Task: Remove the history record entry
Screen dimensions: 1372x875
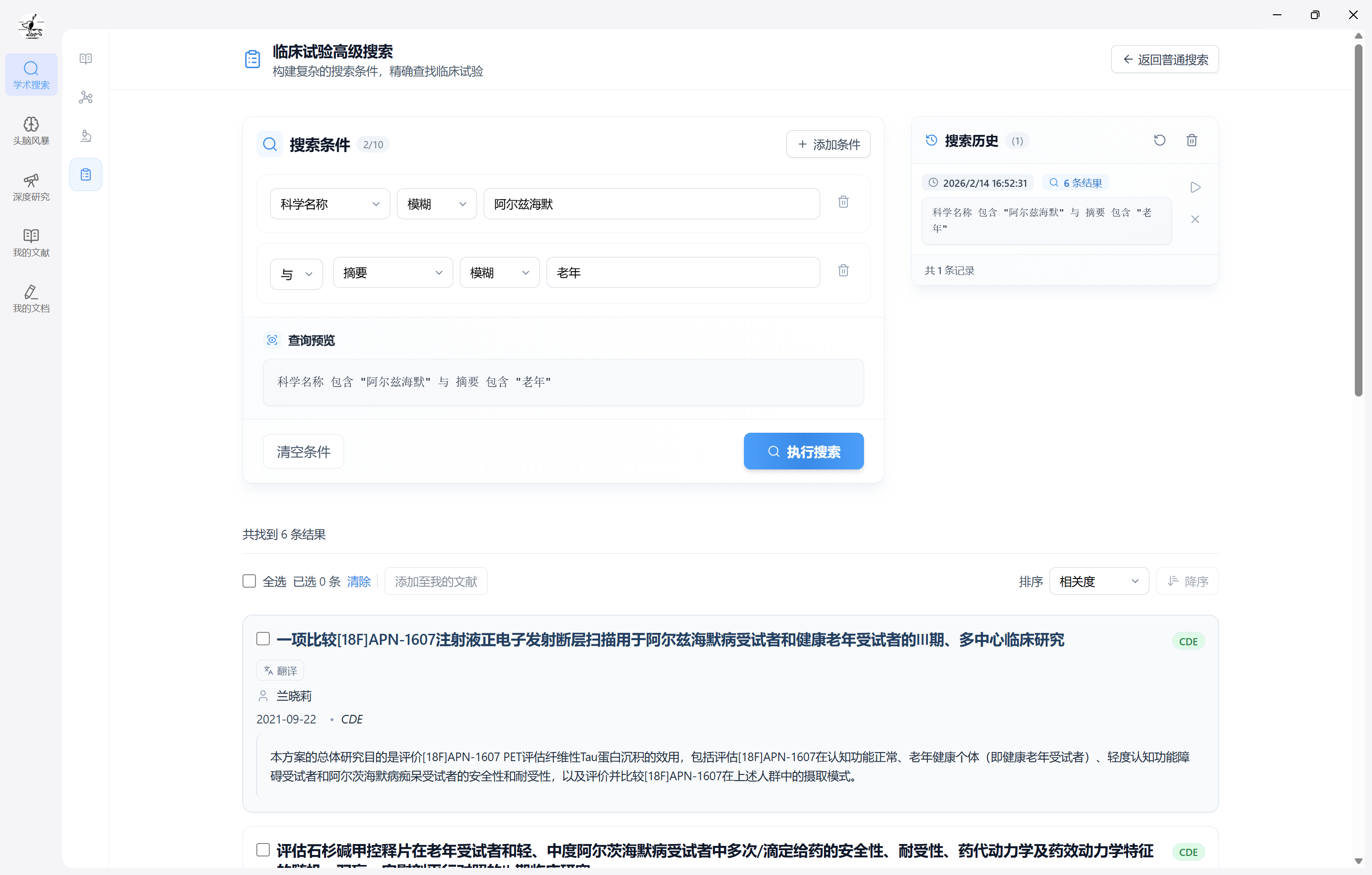Action: coord(1195,219)
